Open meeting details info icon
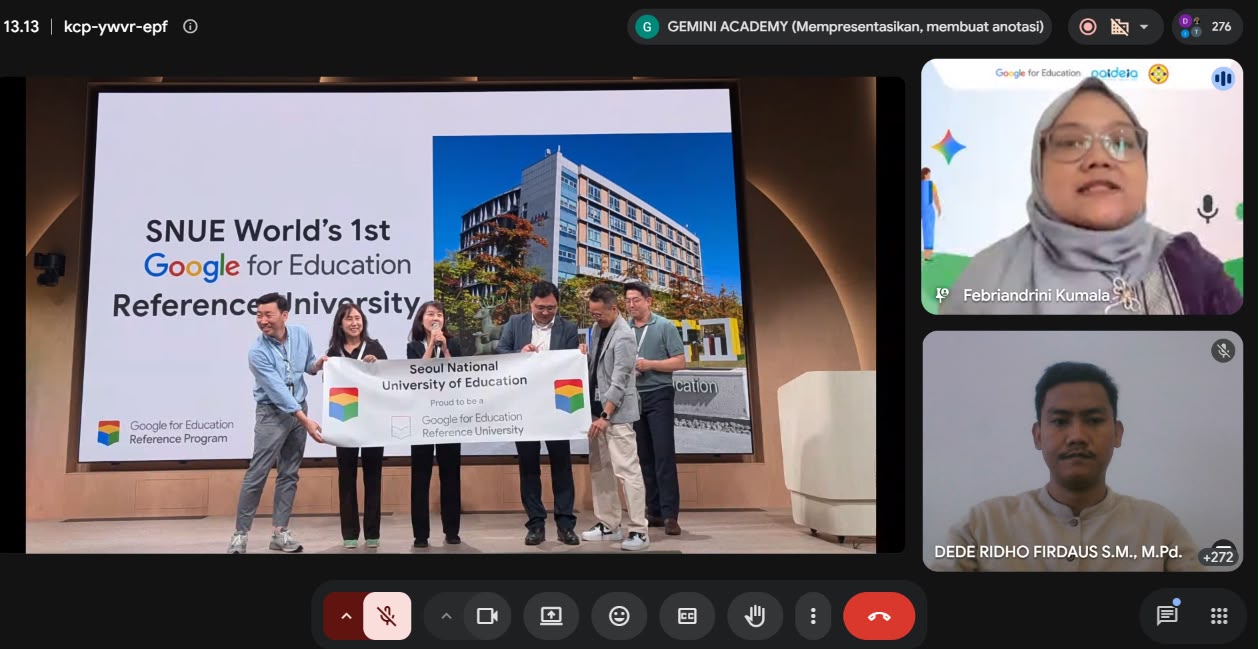The image size is (1258, 649). point(190,27)
